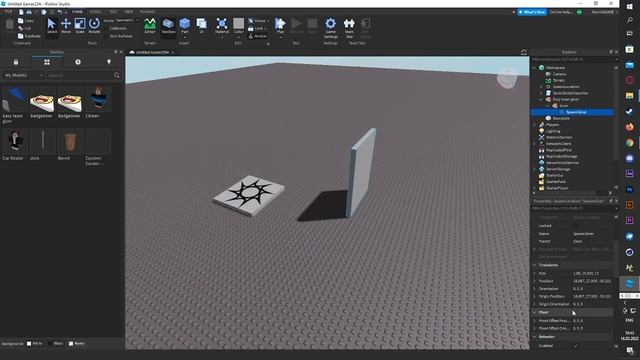Open the Toolbox Recent clock tab

click(78, 62)
